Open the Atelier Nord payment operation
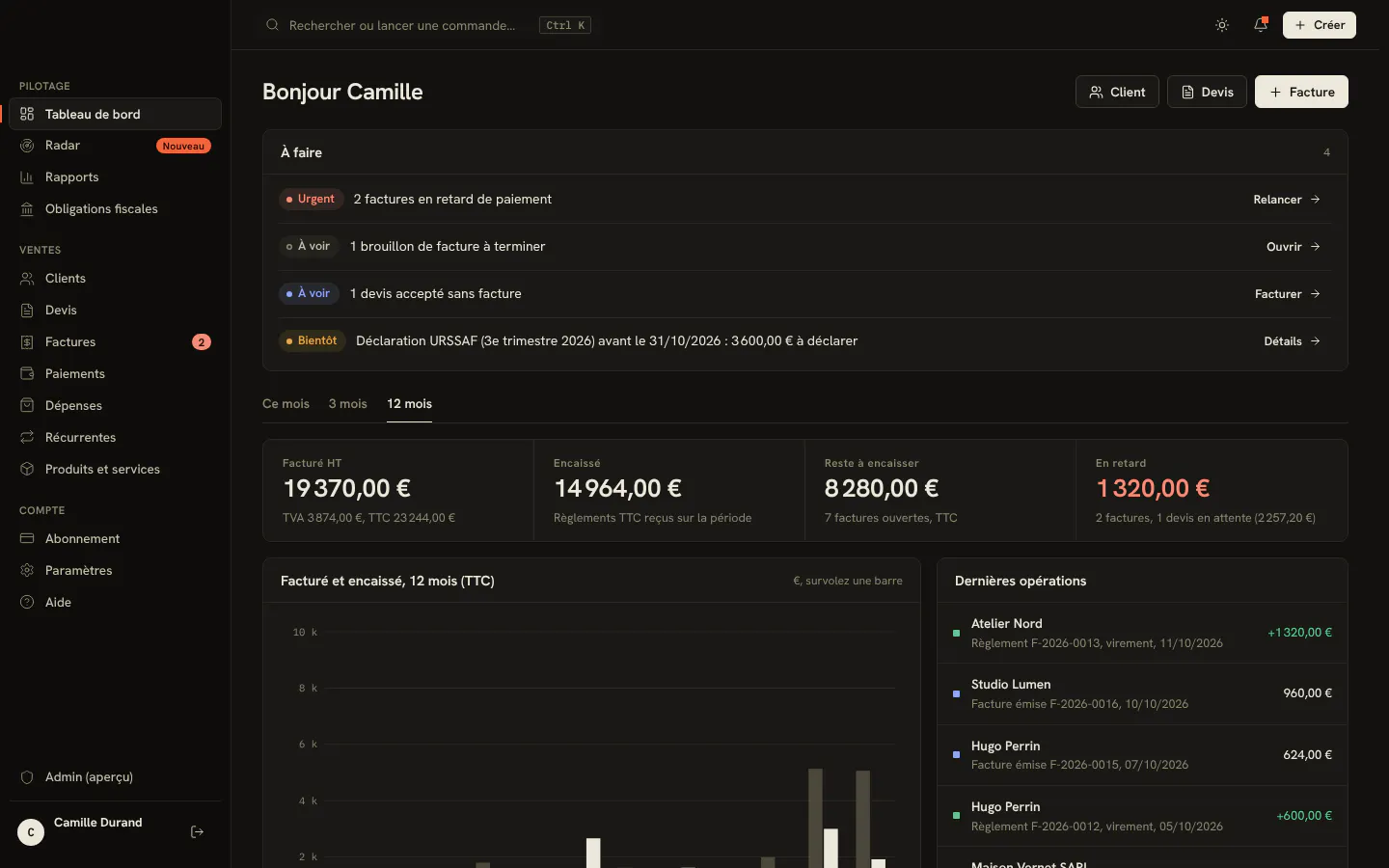Viewport: 1389px width, 868px height. click(1142, 633)
